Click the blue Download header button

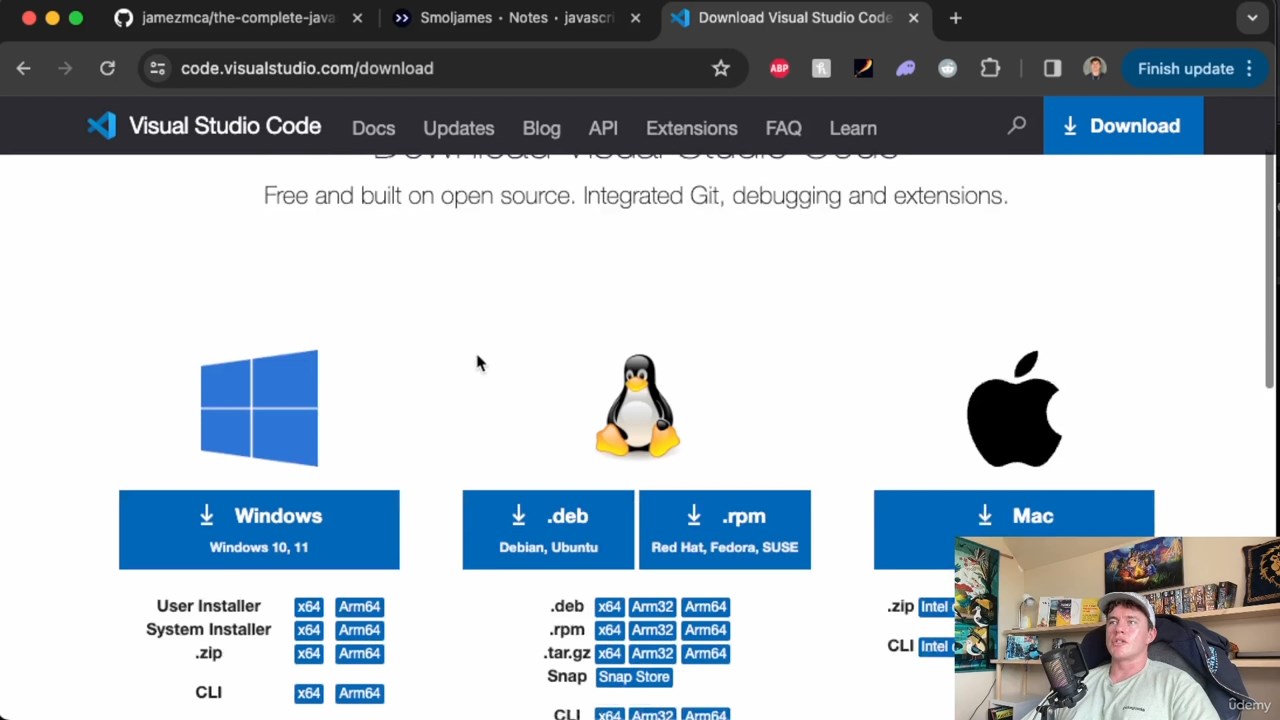click(1123, 126)
